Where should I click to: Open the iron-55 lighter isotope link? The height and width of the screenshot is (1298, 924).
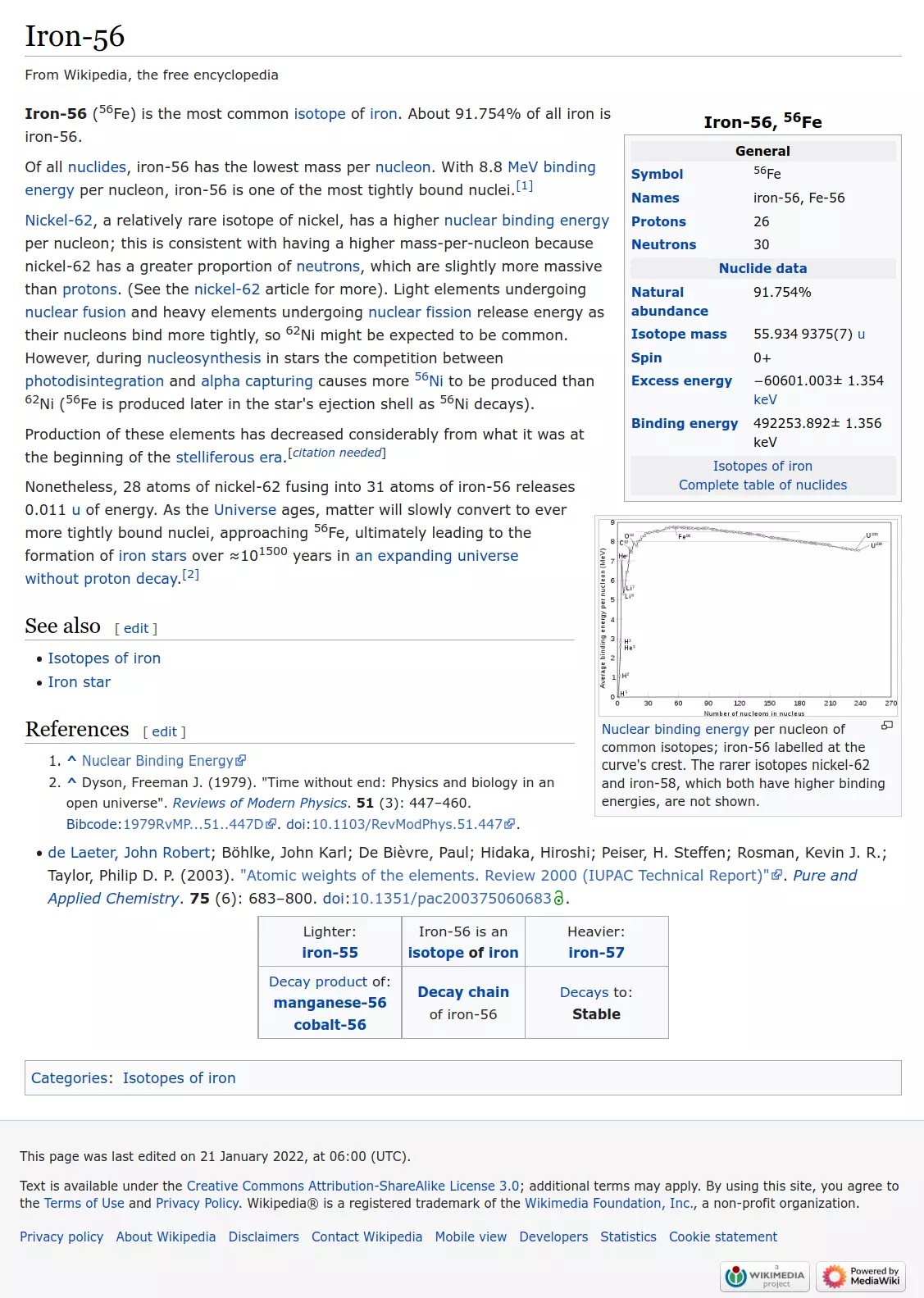(x=330, y=953)
